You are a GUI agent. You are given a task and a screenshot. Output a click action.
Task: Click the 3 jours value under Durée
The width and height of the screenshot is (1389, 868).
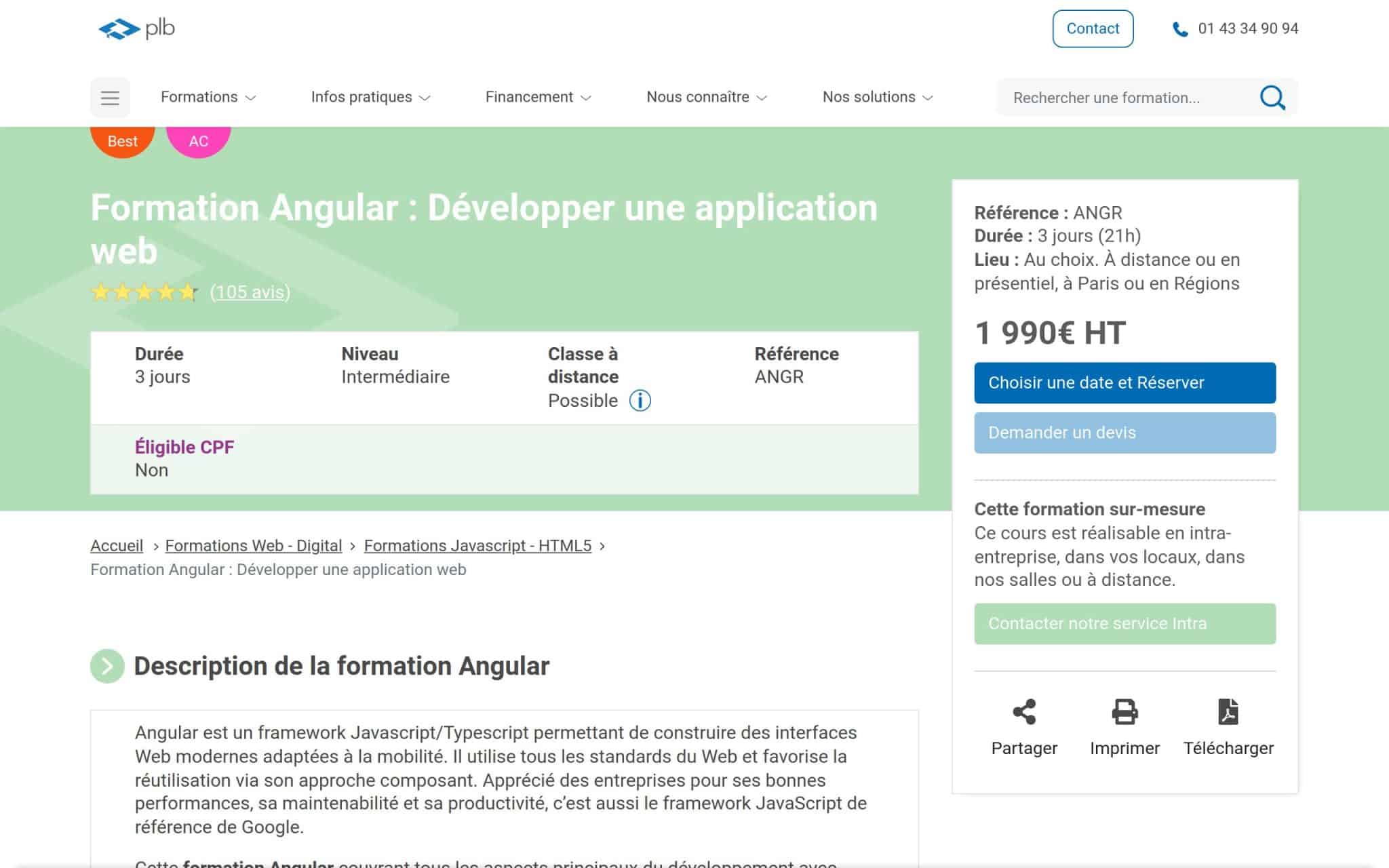point(163,377)
